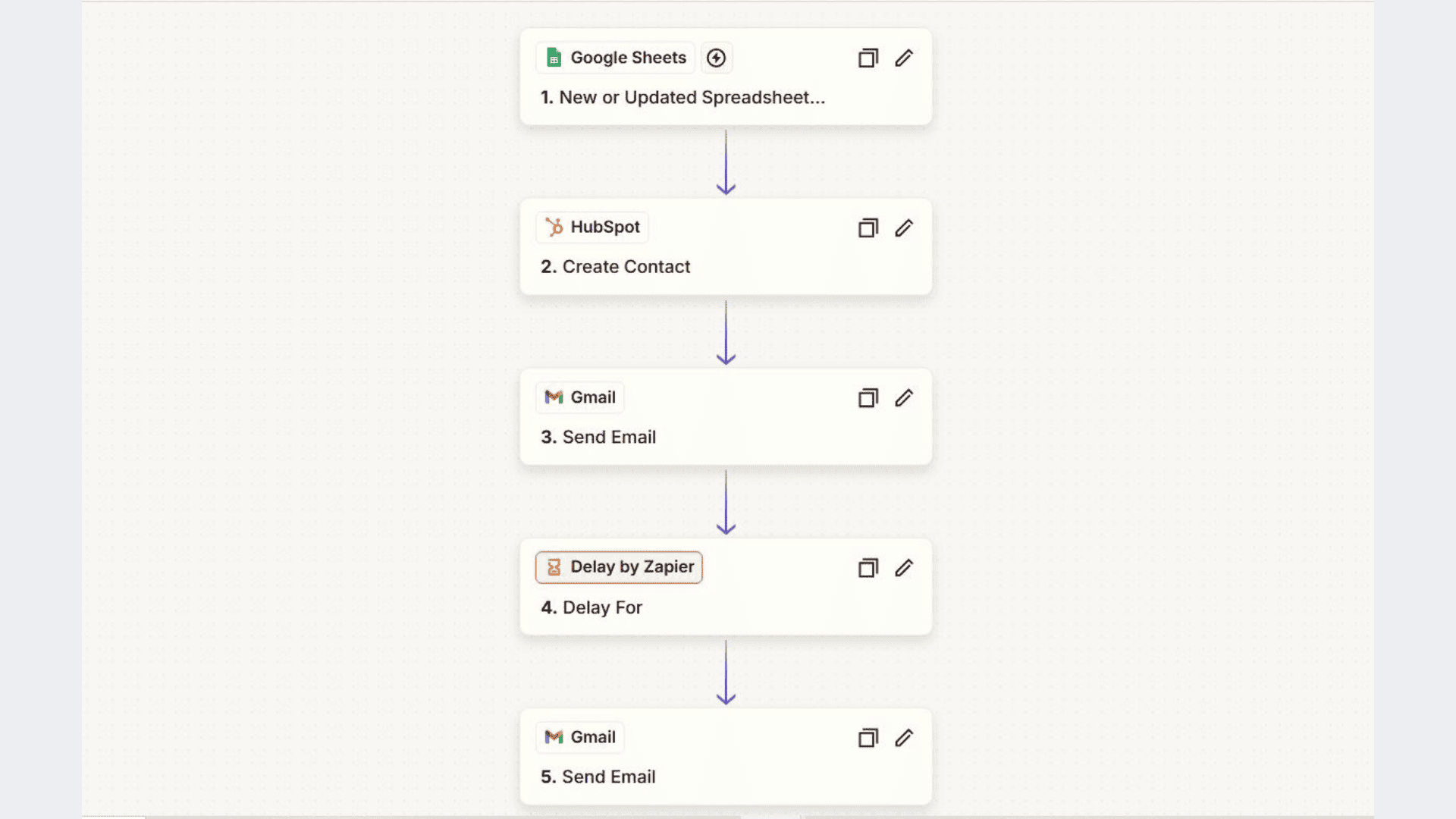Duplicate the Delay For step
The width and height of the screenshot is (1456, 819).
(x=868, y=567)
